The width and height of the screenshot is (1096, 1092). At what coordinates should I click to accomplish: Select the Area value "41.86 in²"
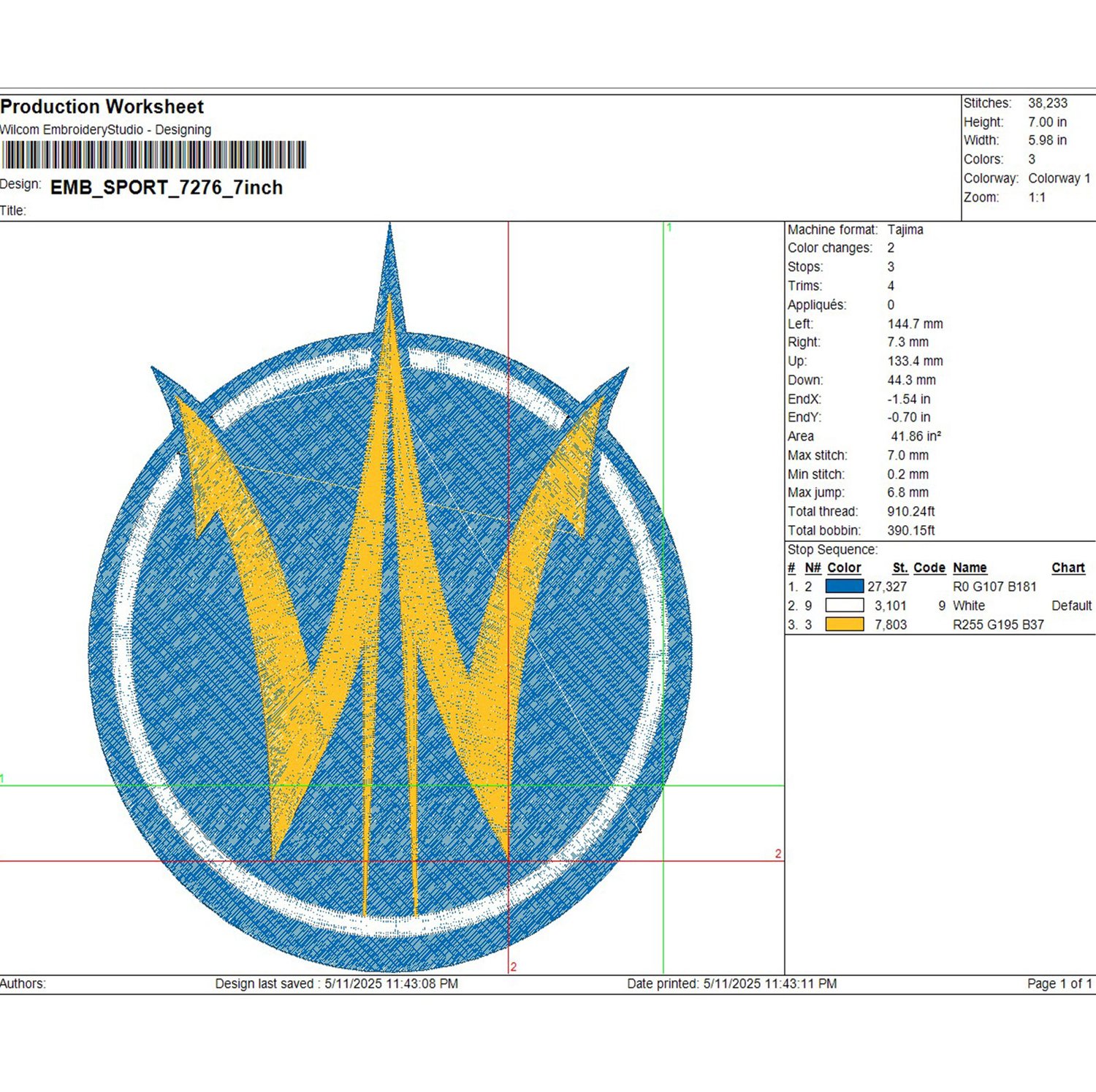click(916, 436)
